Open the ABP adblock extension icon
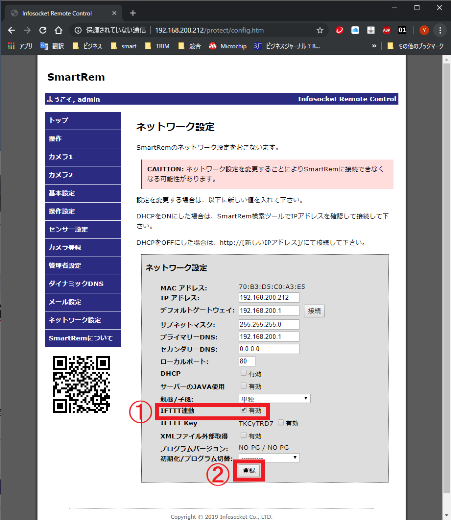The height and width of the screenshot is (520, 451). tap(386, 30)
